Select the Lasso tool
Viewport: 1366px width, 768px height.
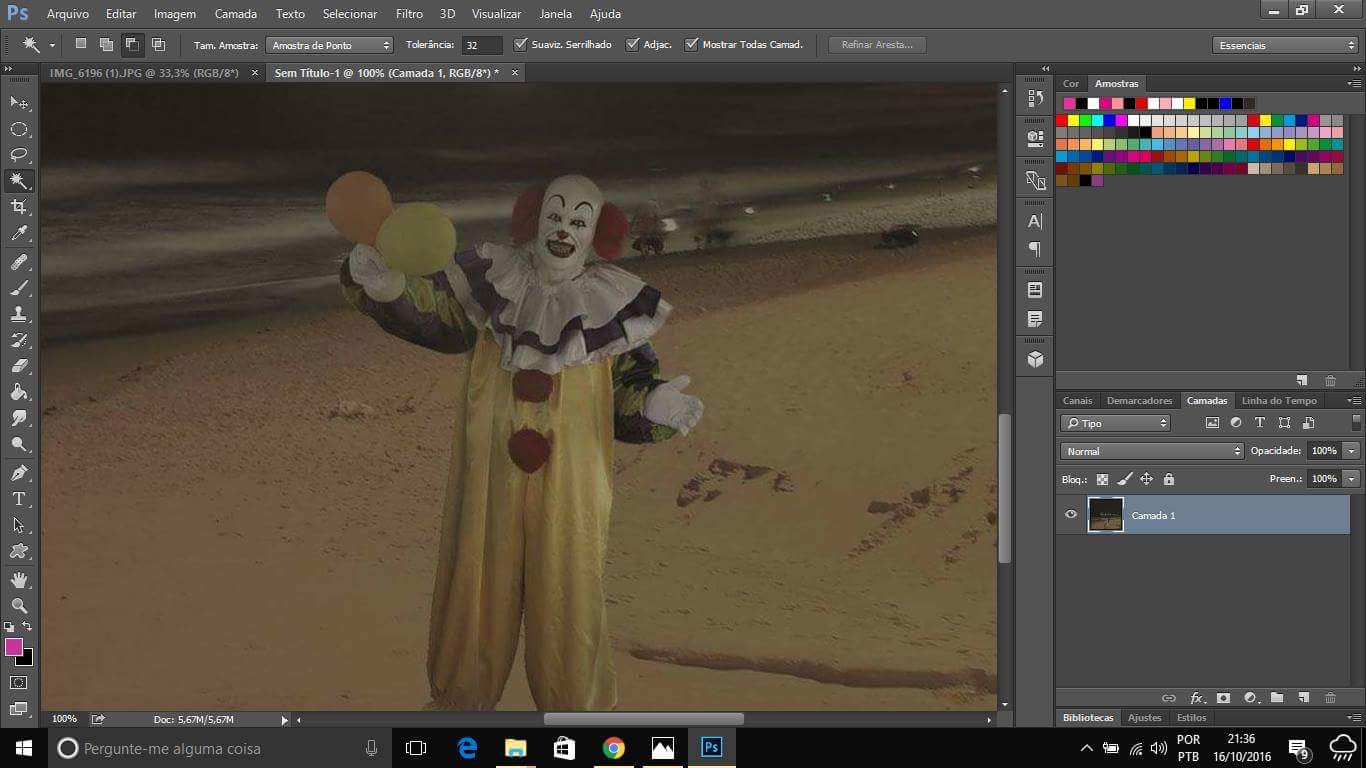point(19,155)
